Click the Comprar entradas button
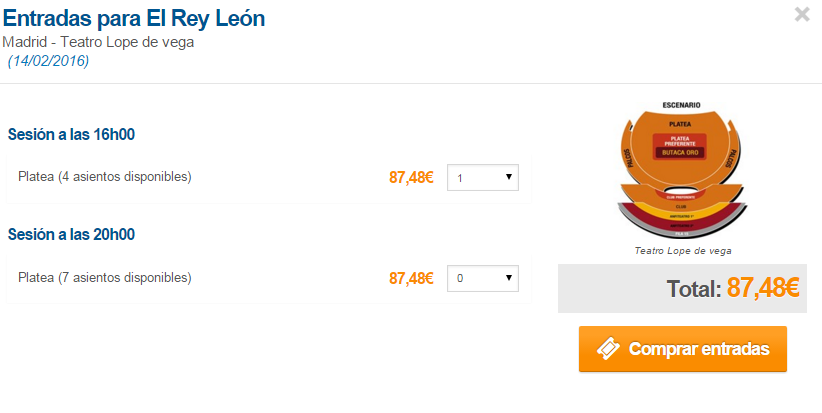 tap(683, 349)
